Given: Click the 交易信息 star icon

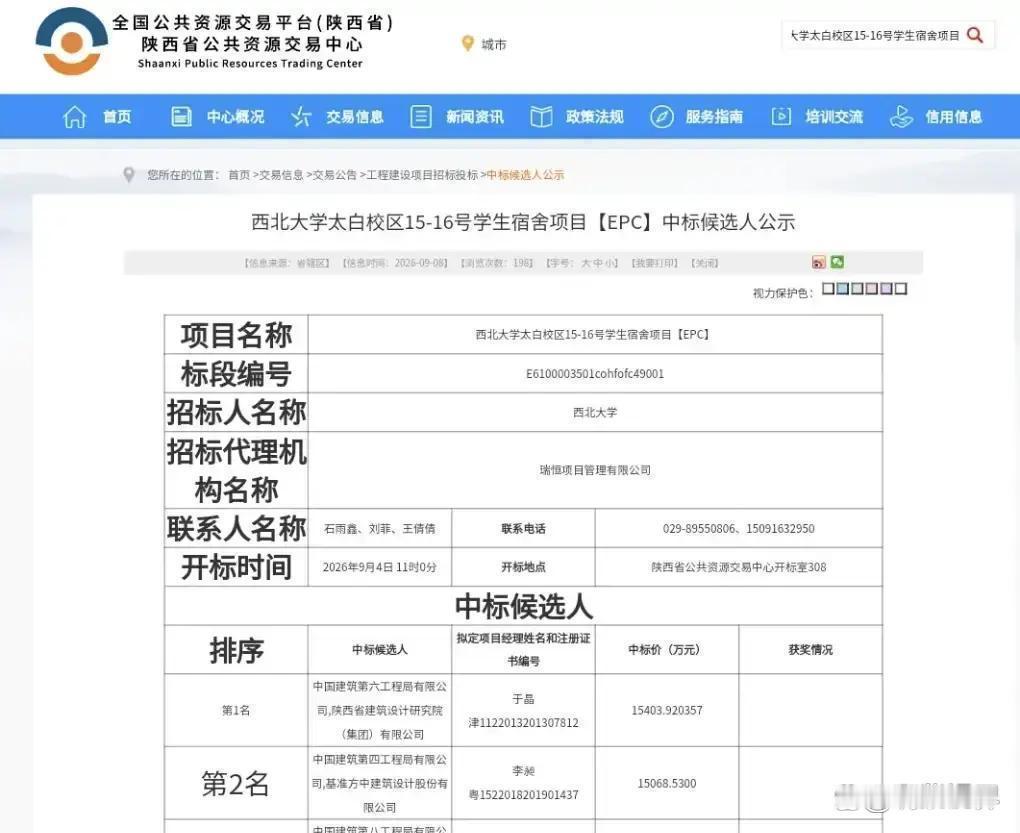Looking at the screenshot, I should pyautogui.click(x=301, y=117).
